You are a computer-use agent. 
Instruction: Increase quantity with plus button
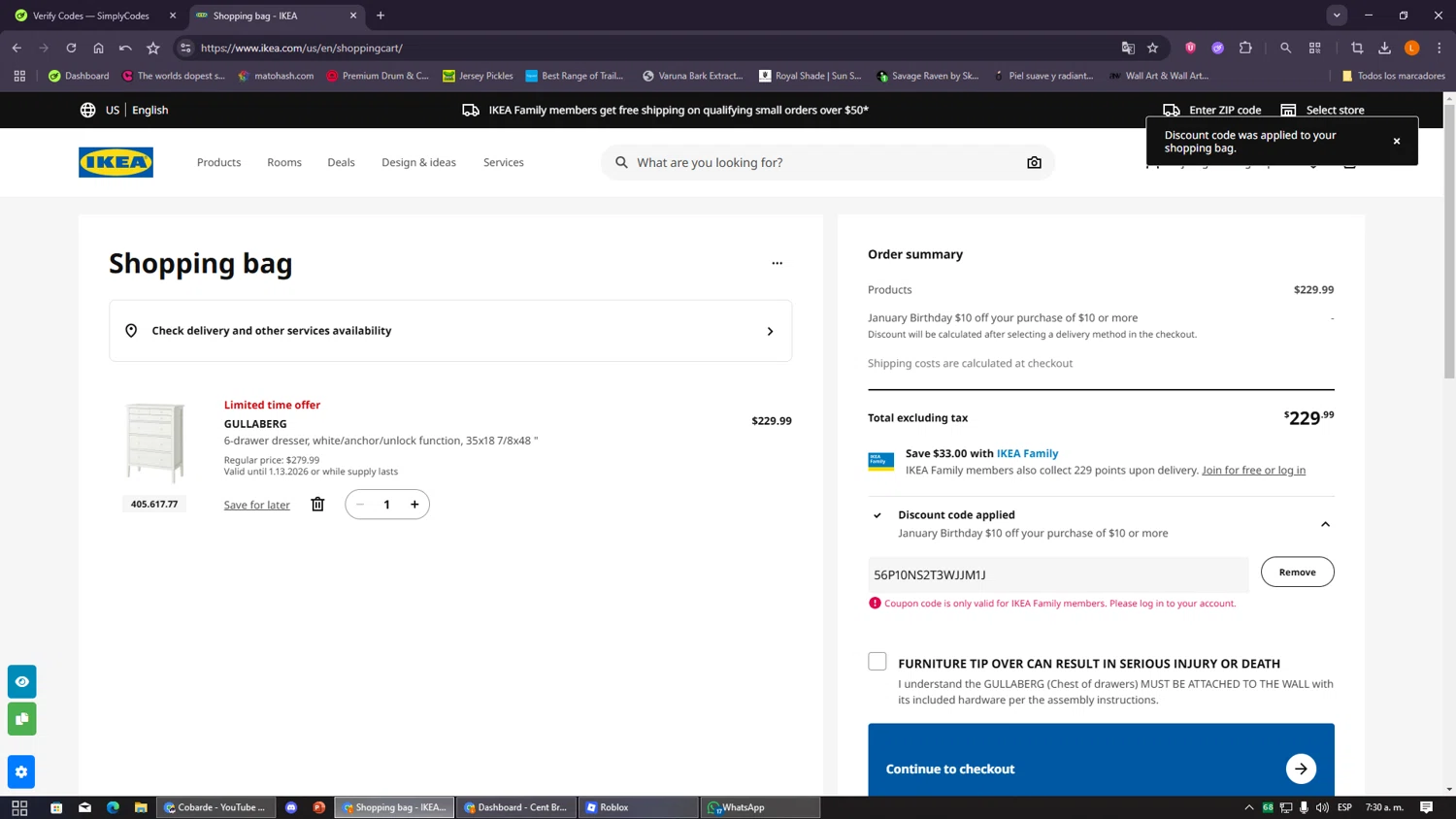(x=414, y=505)
